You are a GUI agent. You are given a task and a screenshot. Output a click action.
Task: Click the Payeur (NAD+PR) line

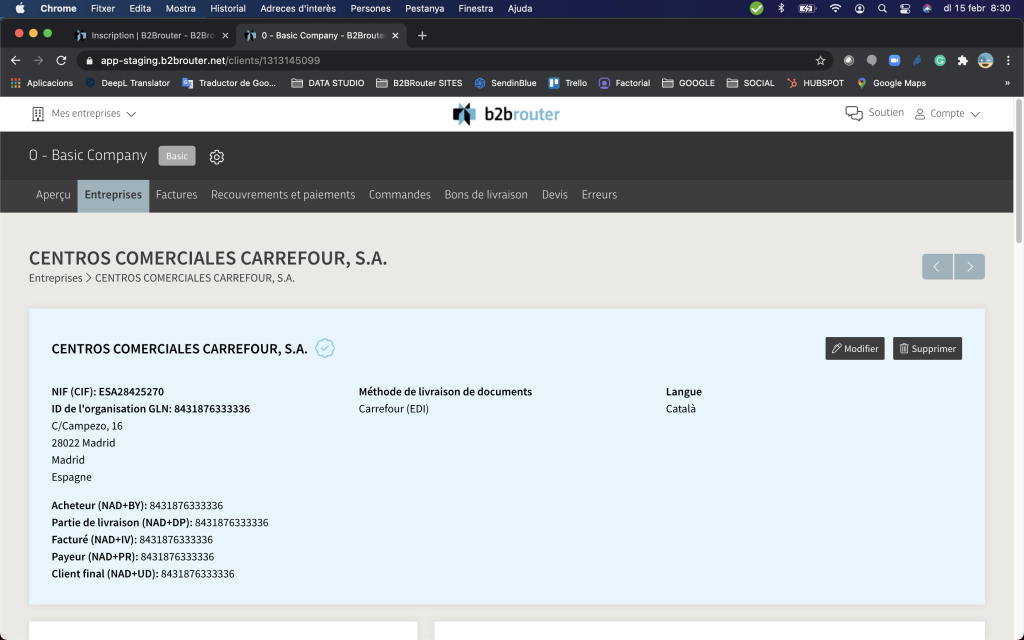(133, 556)
